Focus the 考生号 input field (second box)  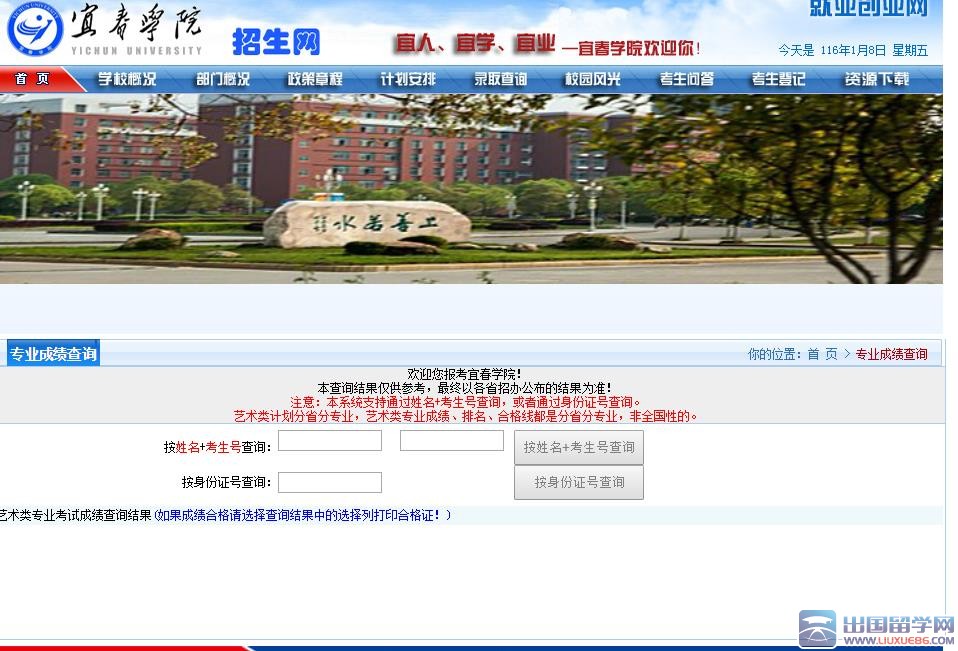452,441
